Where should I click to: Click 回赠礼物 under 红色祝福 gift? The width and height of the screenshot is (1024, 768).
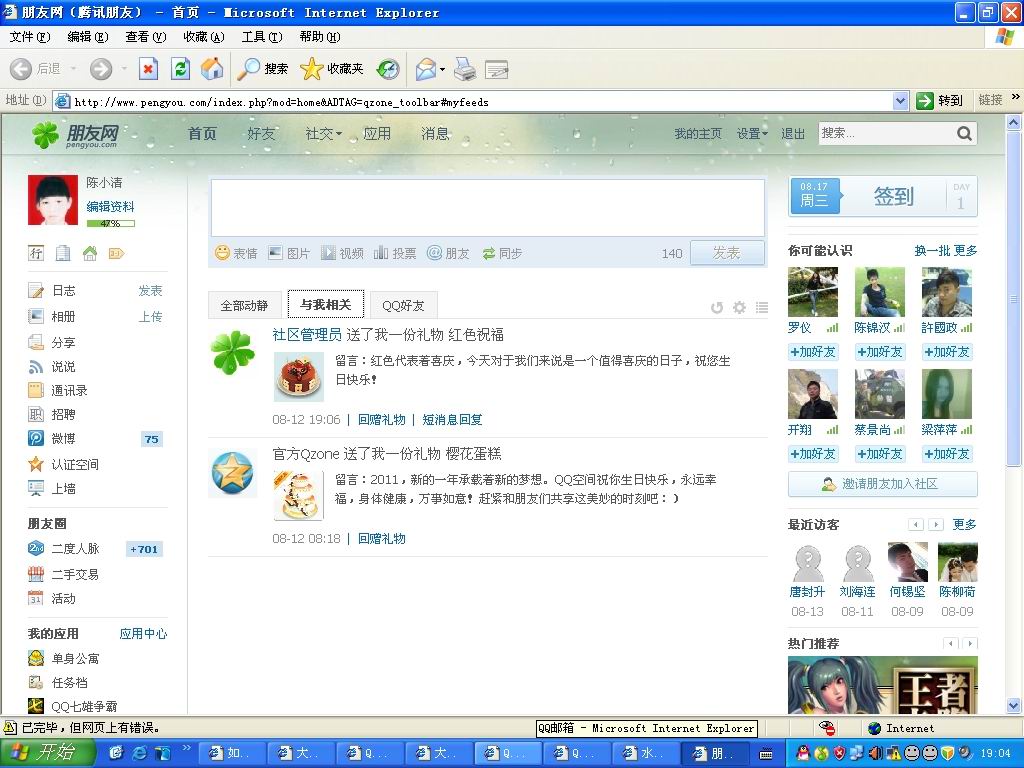[381, 419]
